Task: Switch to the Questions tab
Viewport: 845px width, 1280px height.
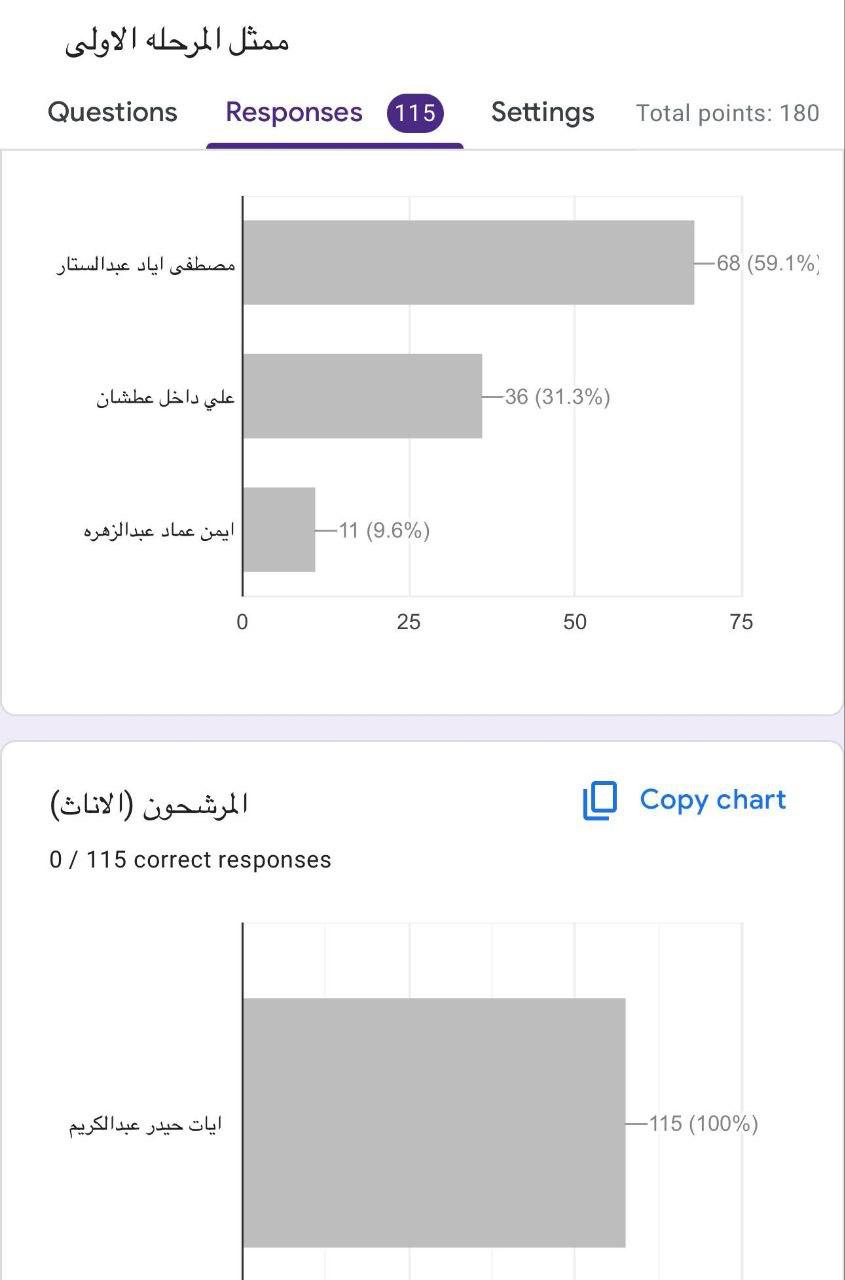Action: point(112,112)
